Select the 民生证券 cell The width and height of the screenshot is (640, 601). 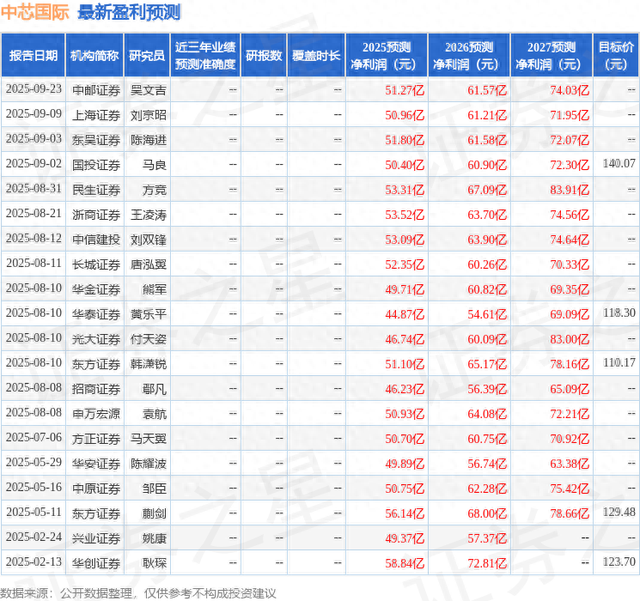click(96, 190)
